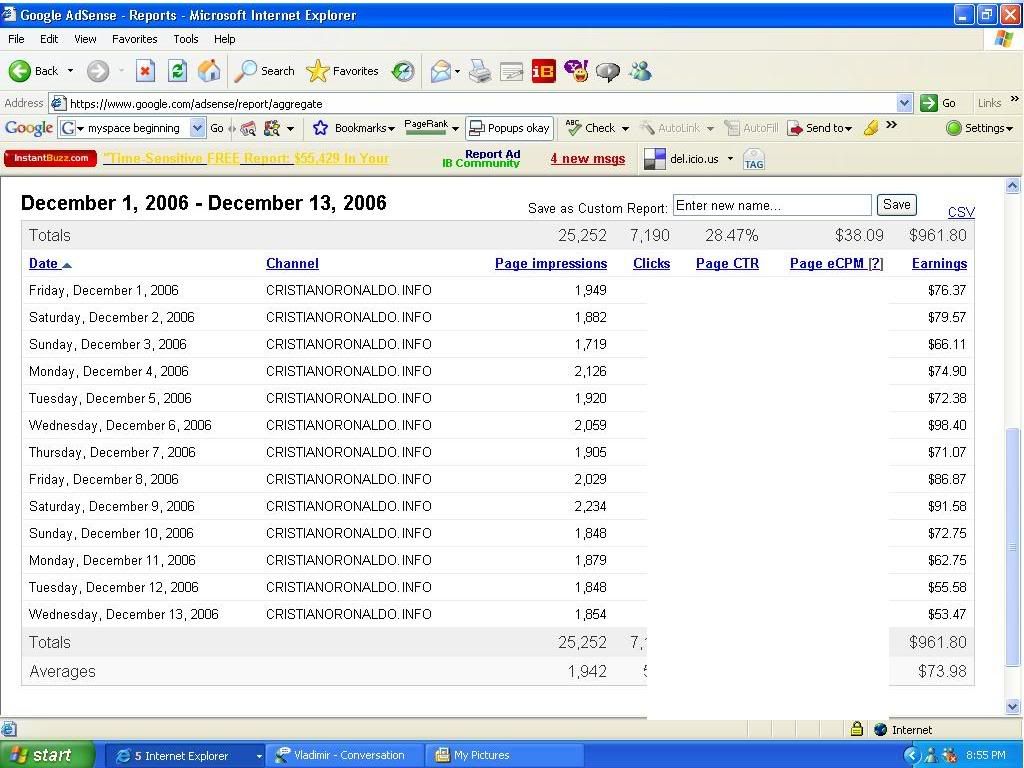The image size is (1024, 768).
Task: Open the History clock icon
Action: point(403,71)
